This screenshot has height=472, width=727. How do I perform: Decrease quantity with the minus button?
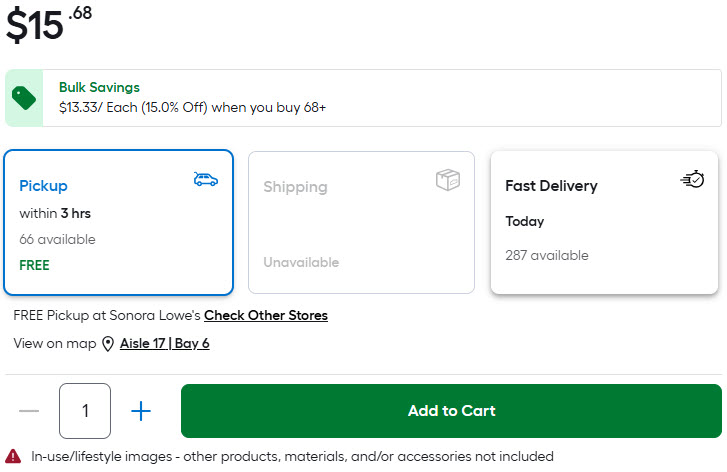tap(29, 411)
